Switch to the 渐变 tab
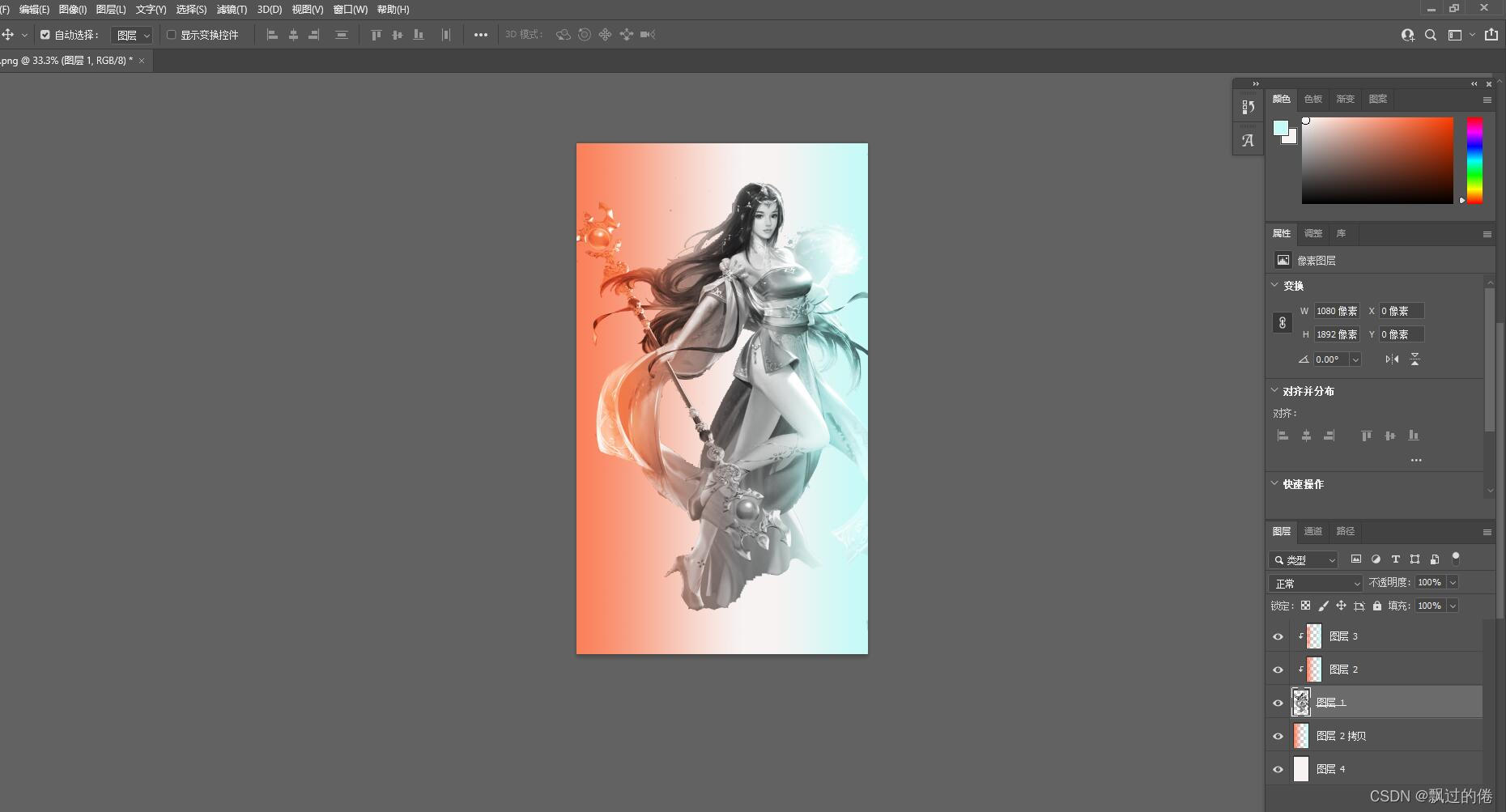 pyautogui.click(x=1345, y=99)
